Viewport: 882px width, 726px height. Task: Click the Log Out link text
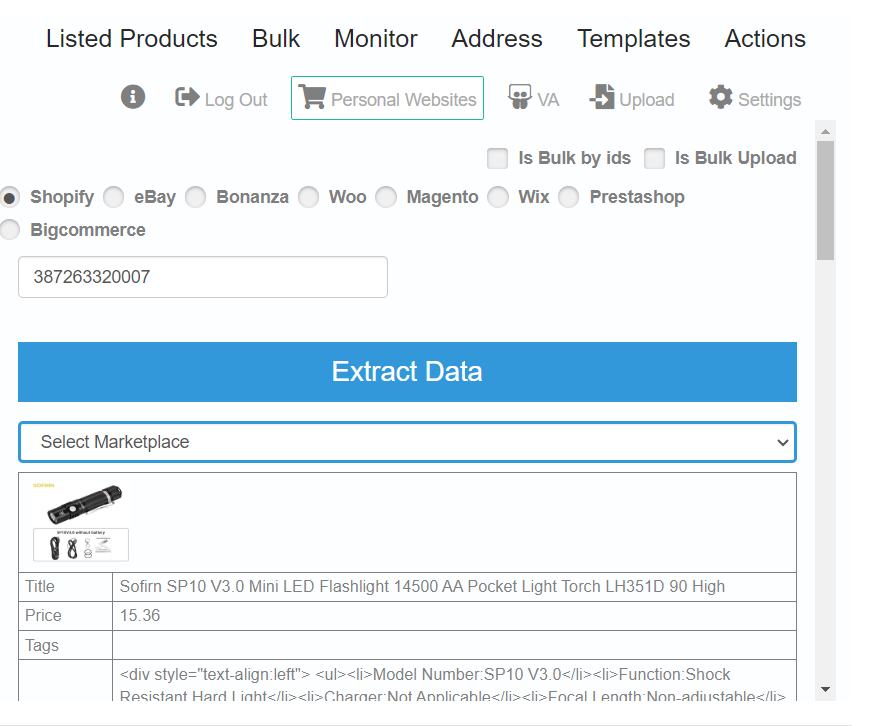pyautogui.click(x=236, y=100)
